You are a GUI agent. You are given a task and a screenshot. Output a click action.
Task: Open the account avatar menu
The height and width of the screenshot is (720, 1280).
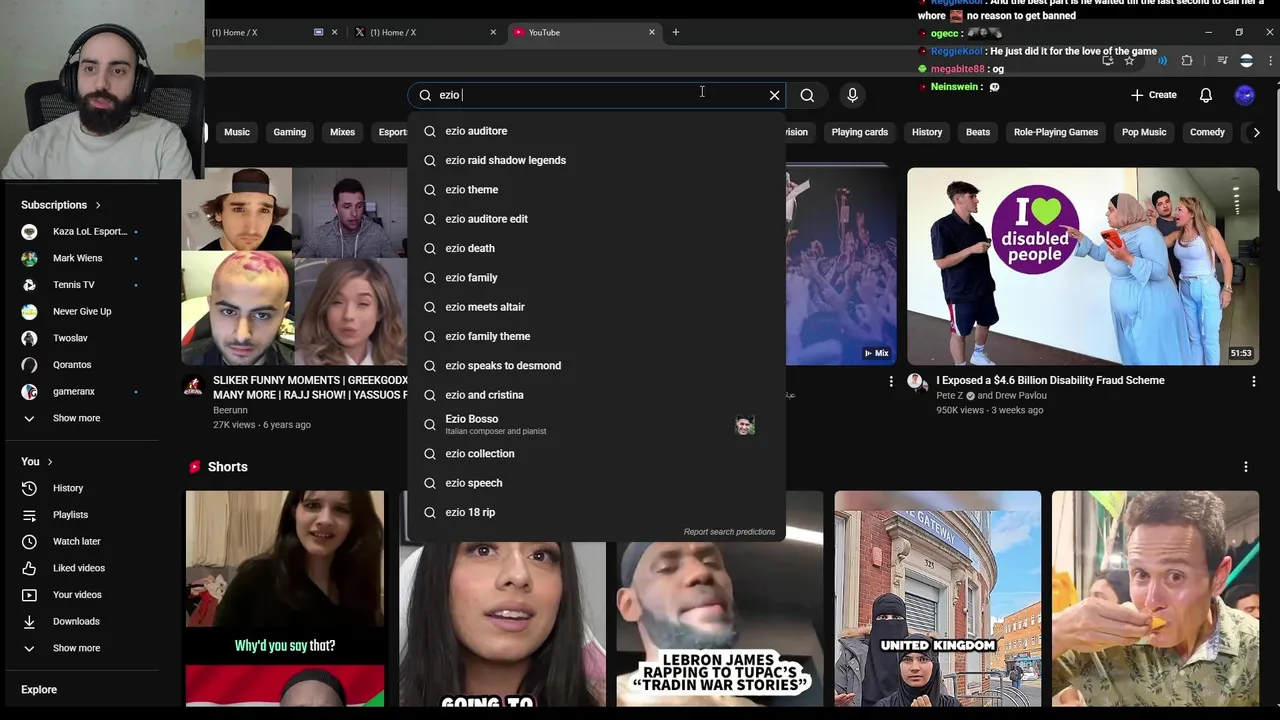(x=1244, y=95)
